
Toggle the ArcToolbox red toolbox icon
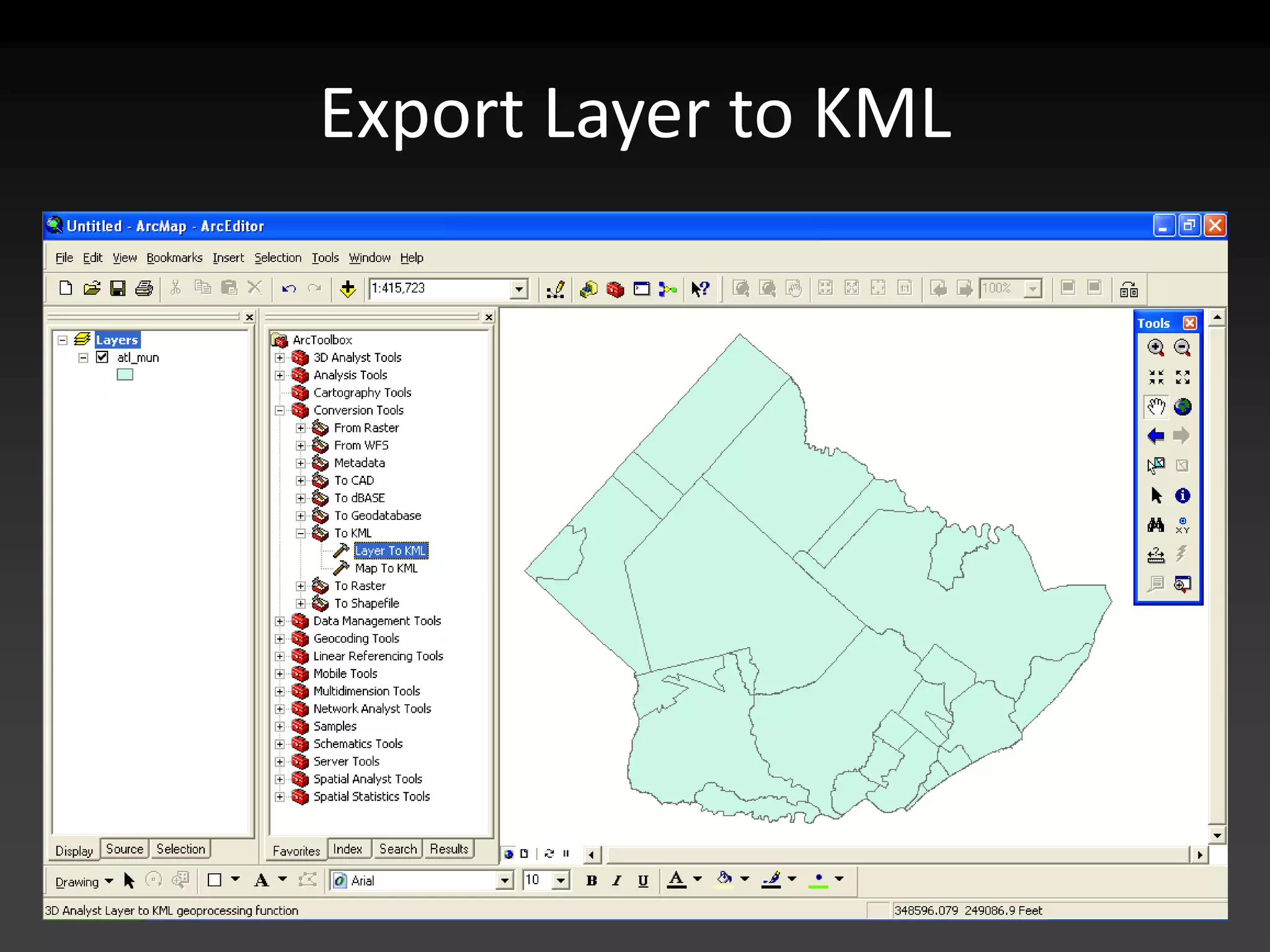tap(615, 289)
